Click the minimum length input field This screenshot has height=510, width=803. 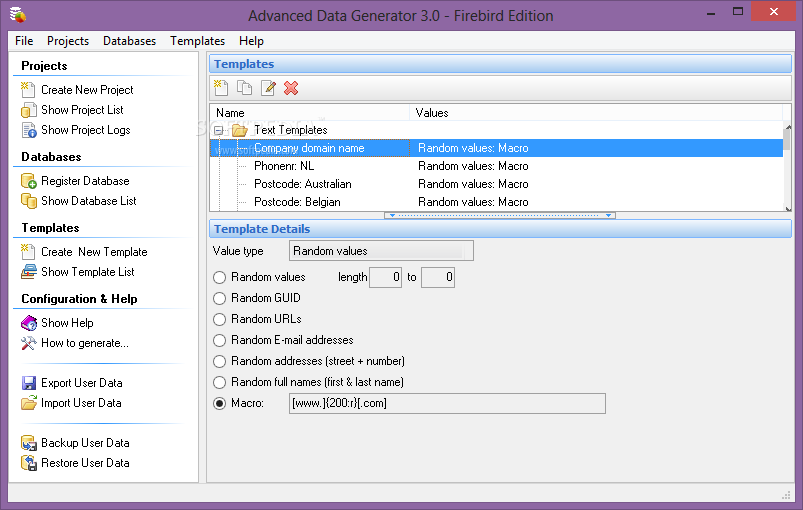pyautogui.click(x=385, y=277)
